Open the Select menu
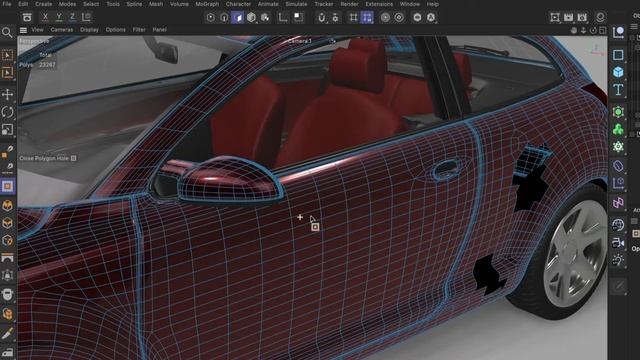Screen dimensions: 640x360 [x=91, y=4]
